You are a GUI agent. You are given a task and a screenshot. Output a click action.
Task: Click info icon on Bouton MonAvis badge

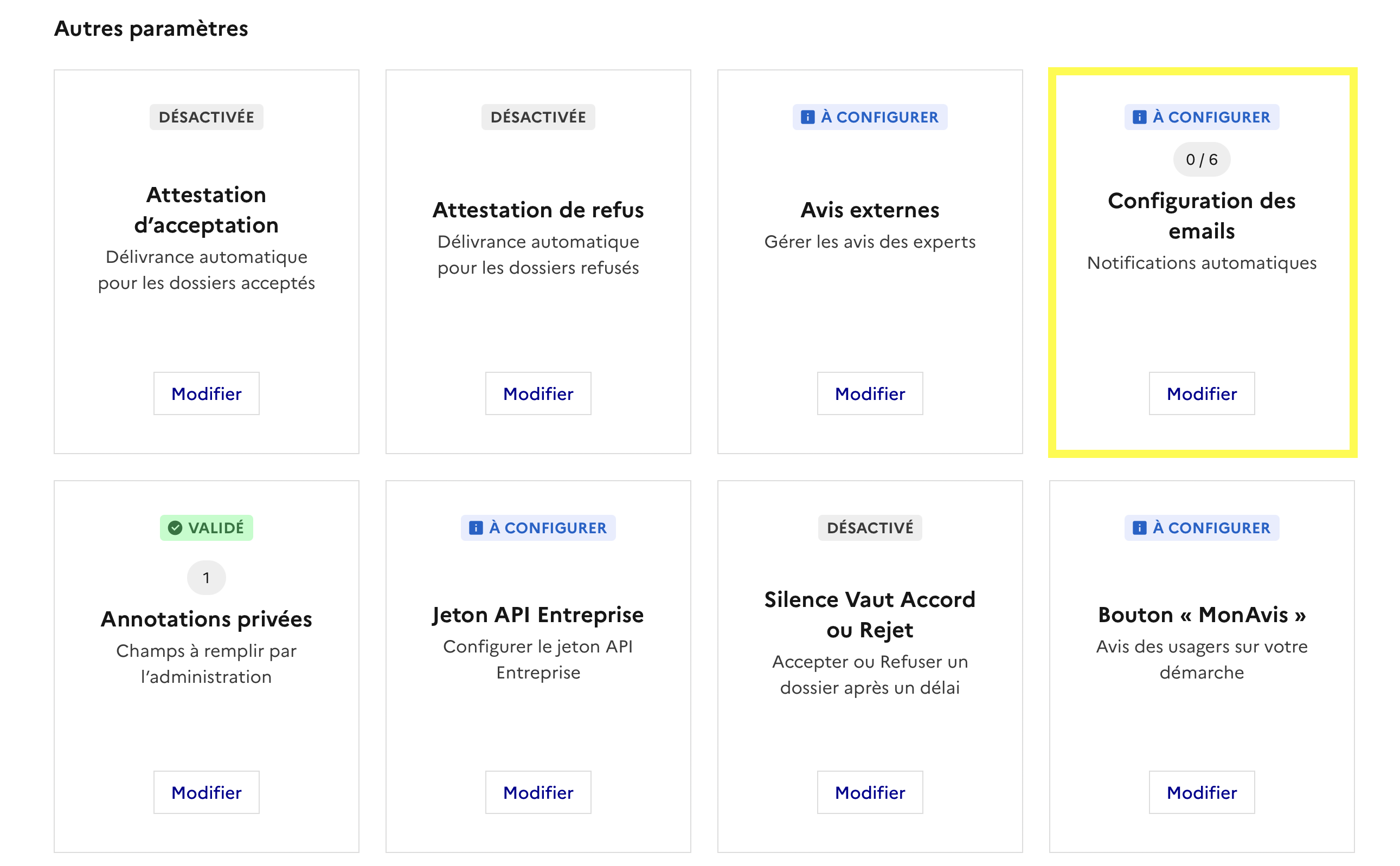point(1139,527)
